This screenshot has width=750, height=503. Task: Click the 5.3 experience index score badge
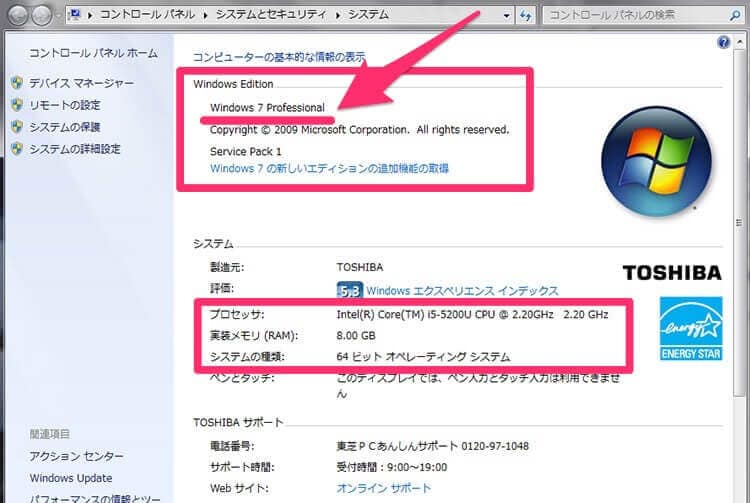350,290
